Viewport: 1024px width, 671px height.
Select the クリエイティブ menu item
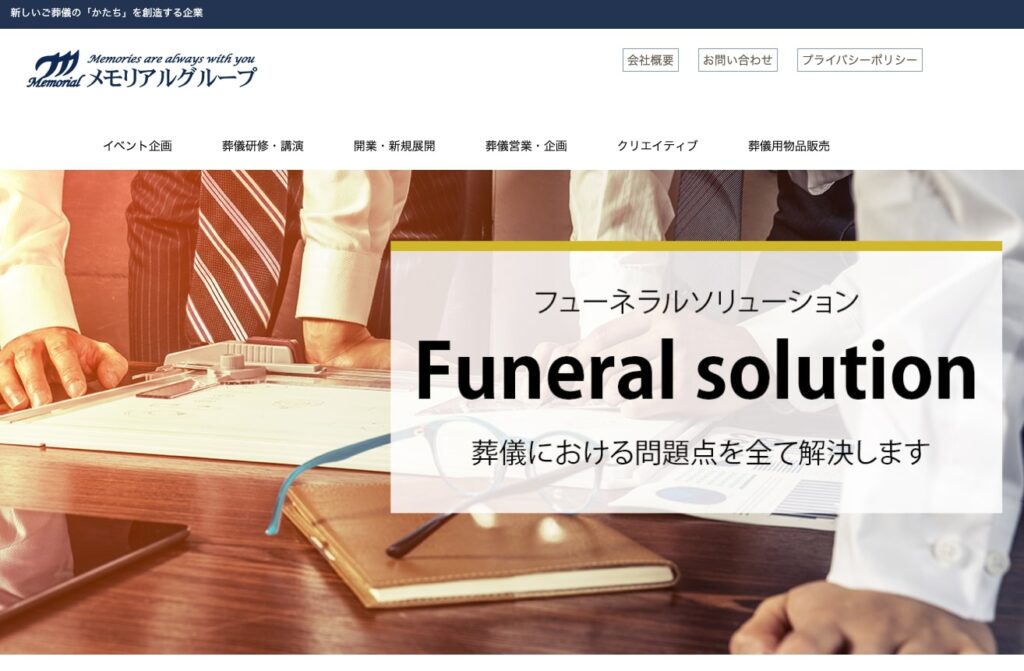point(658,146)
